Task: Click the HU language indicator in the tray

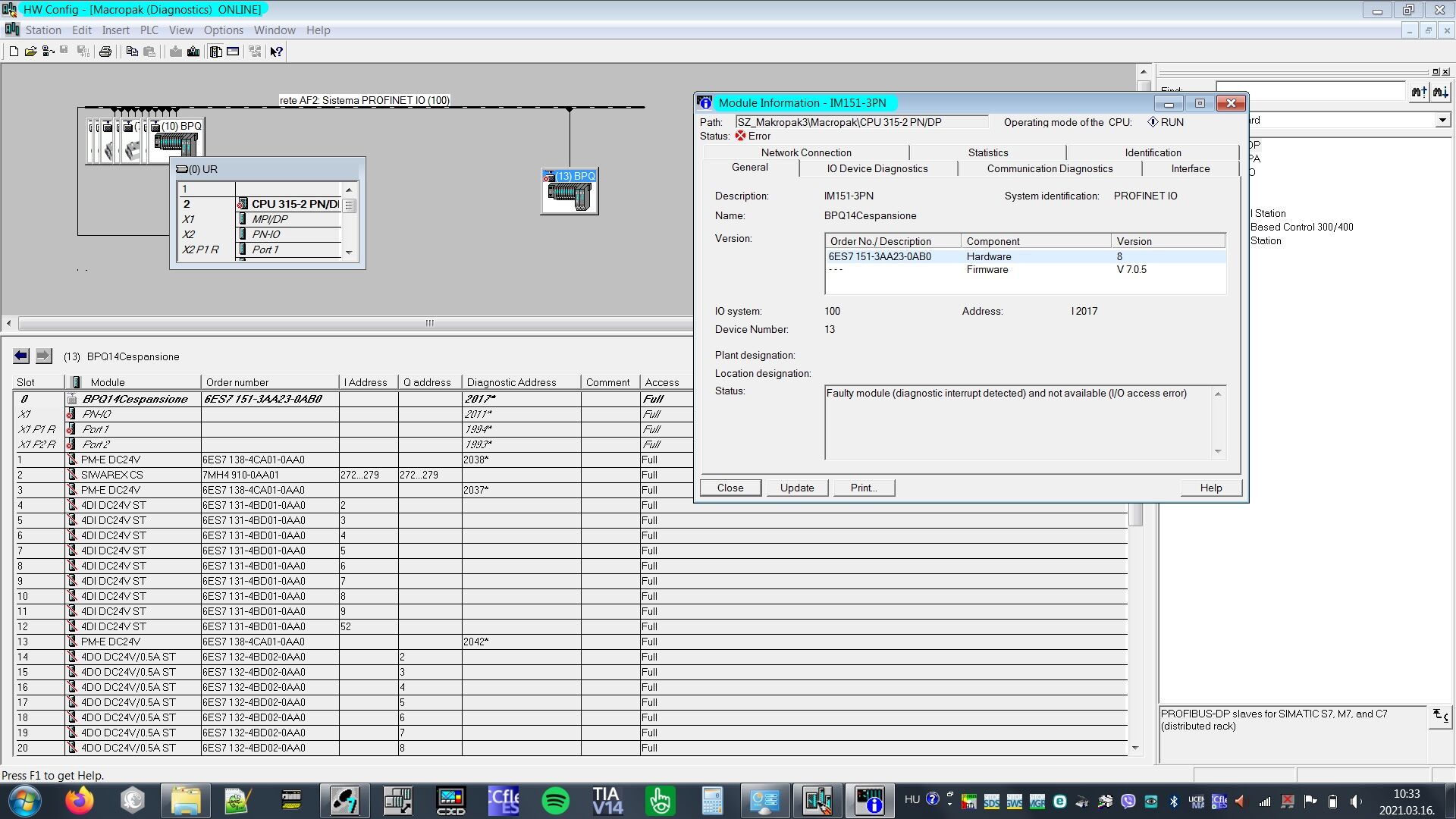Action: click(x=912, y=799)
